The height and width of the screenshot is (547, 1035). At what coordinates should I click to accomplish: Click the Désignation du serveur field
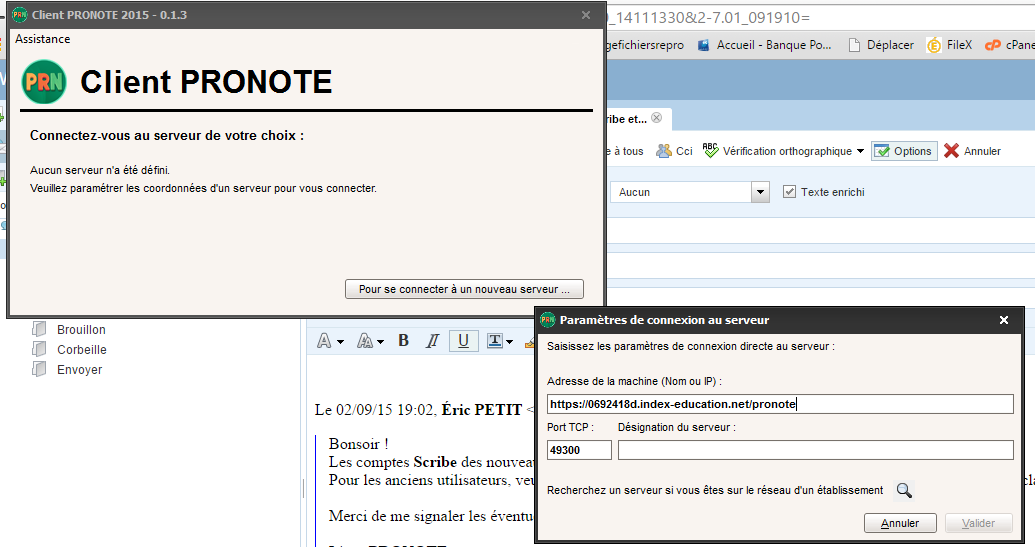[x=815, y=450]
